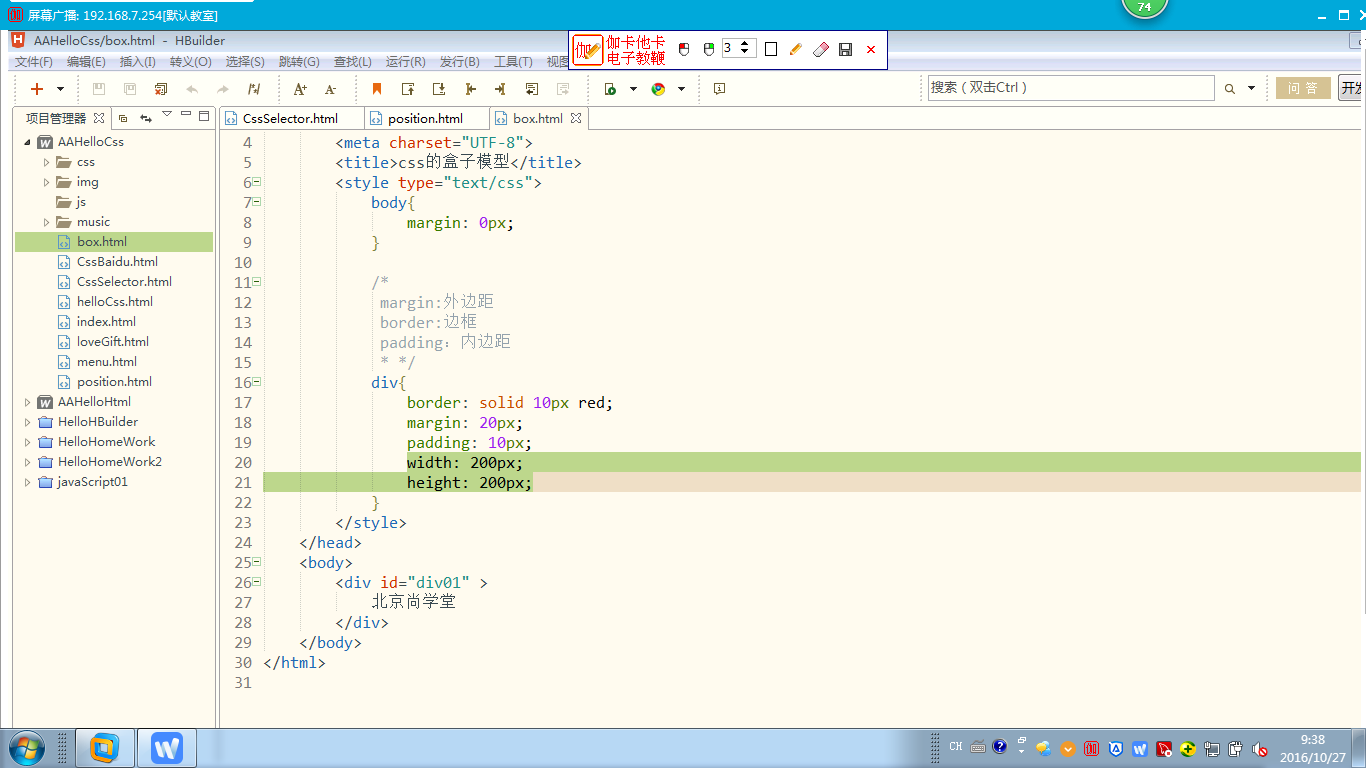Click the orange bookmark toolbar icon

pos(377,89)
